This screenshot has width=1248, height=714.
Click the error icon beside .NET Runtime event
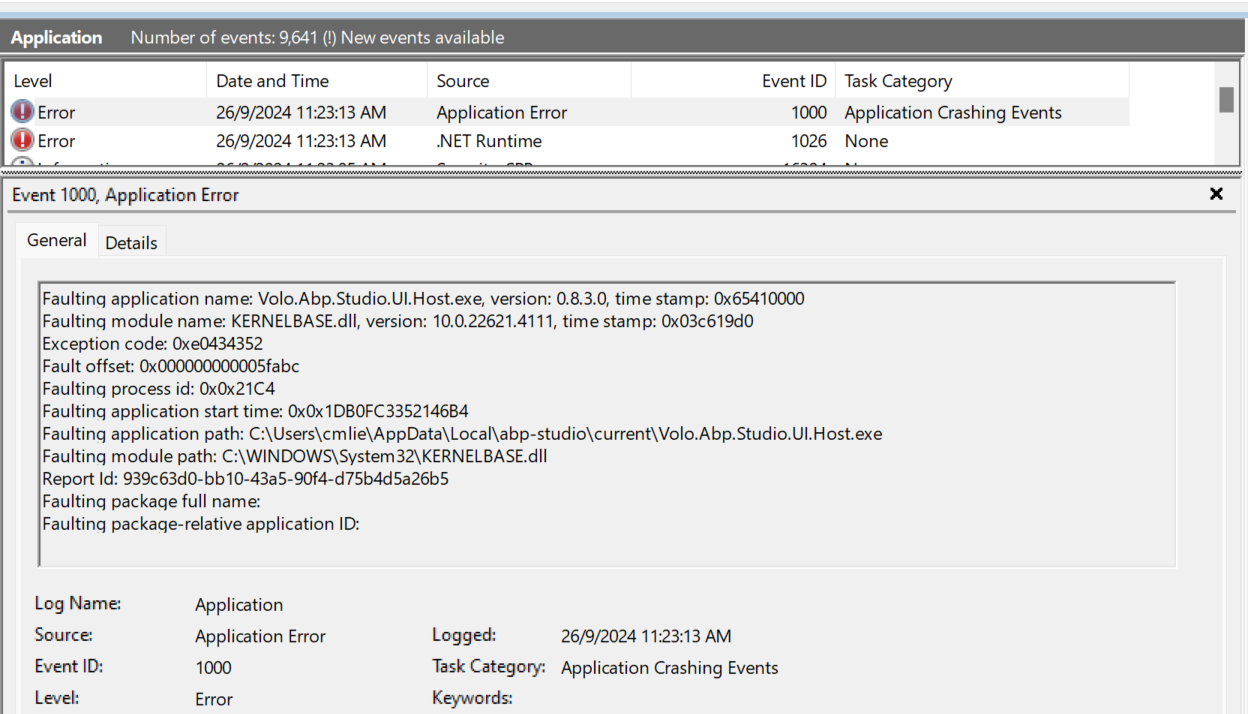tap(22, 141)
